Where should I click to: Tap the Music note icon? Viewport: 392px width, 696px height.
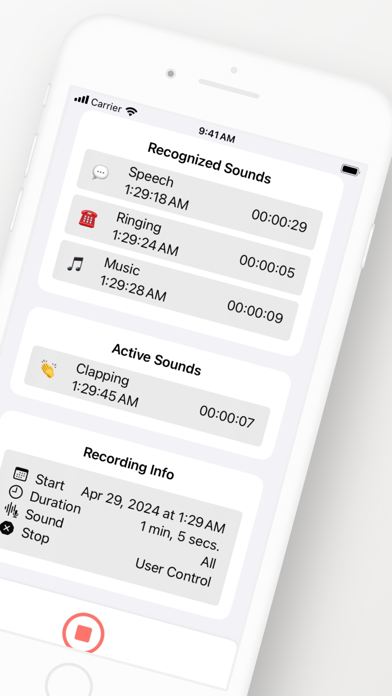[x=75, y=264]
